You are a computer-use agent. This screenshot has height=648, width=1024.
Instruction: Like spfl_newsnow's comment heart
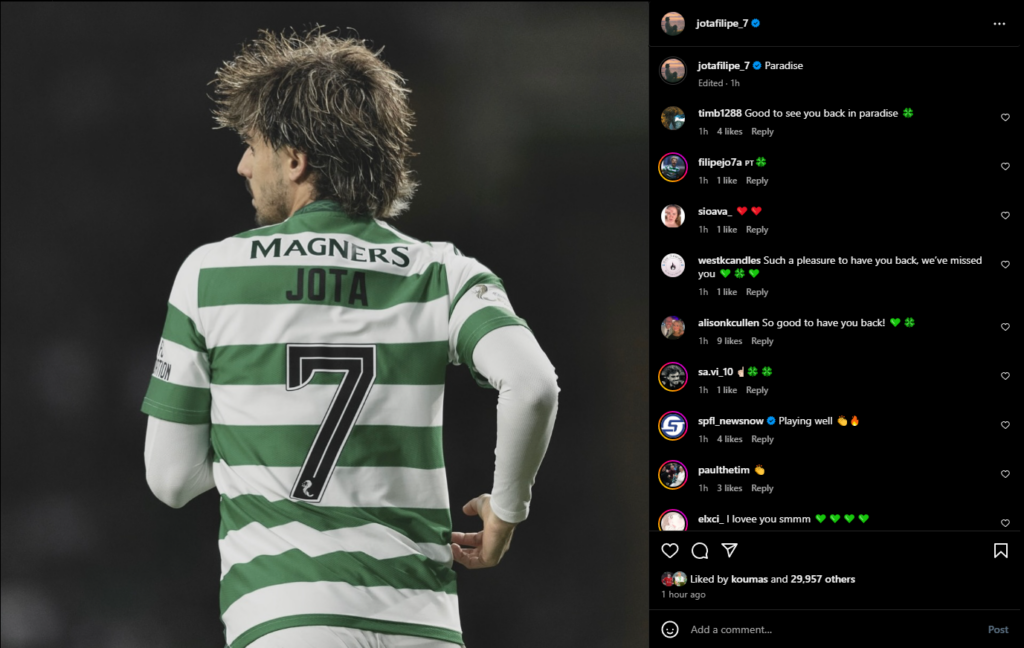point(1005,425)
